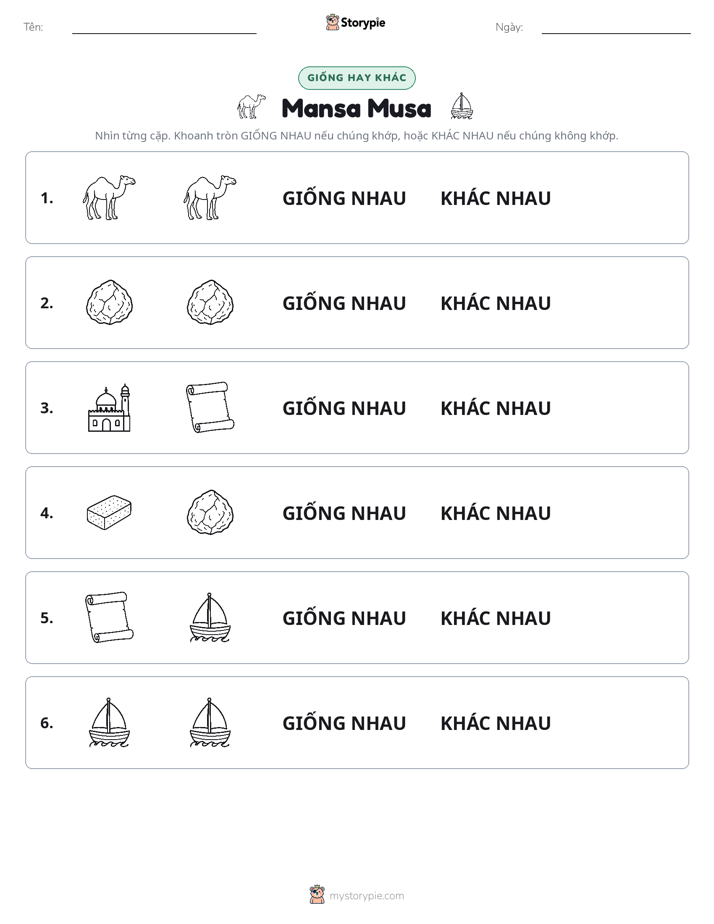Select KHÁC NHAU for row 5
Viewport: 714px width, 924px height.
pos(495,618)
